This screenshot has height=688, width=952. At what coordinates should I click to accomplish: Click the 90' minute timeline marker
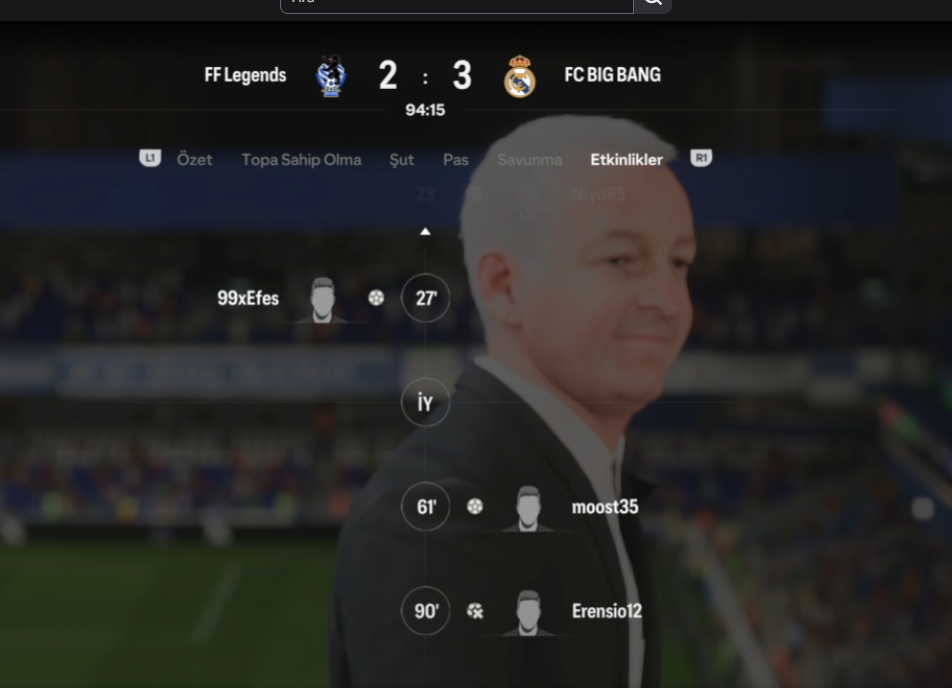click(426, 611)
